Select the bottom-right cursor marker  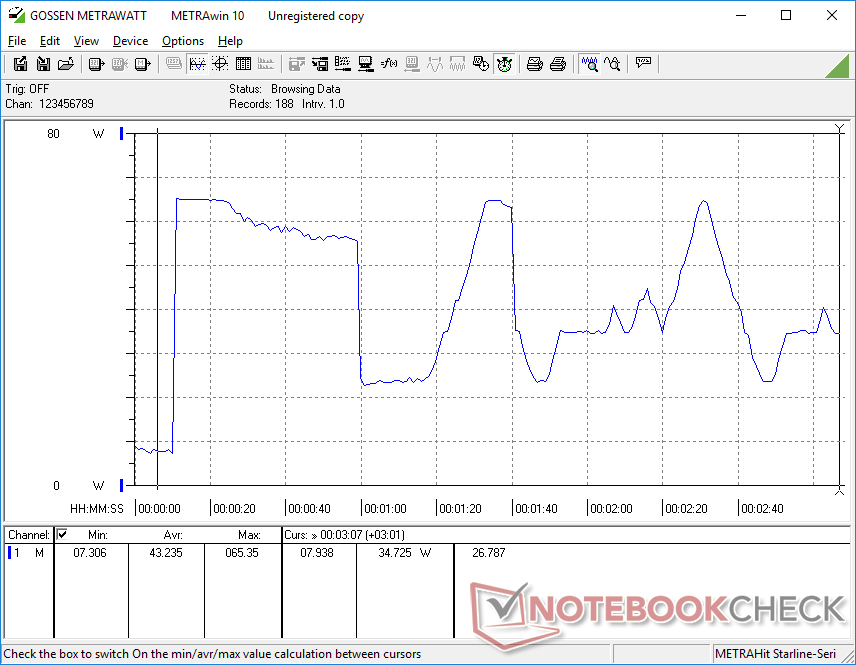click(840, 491)
